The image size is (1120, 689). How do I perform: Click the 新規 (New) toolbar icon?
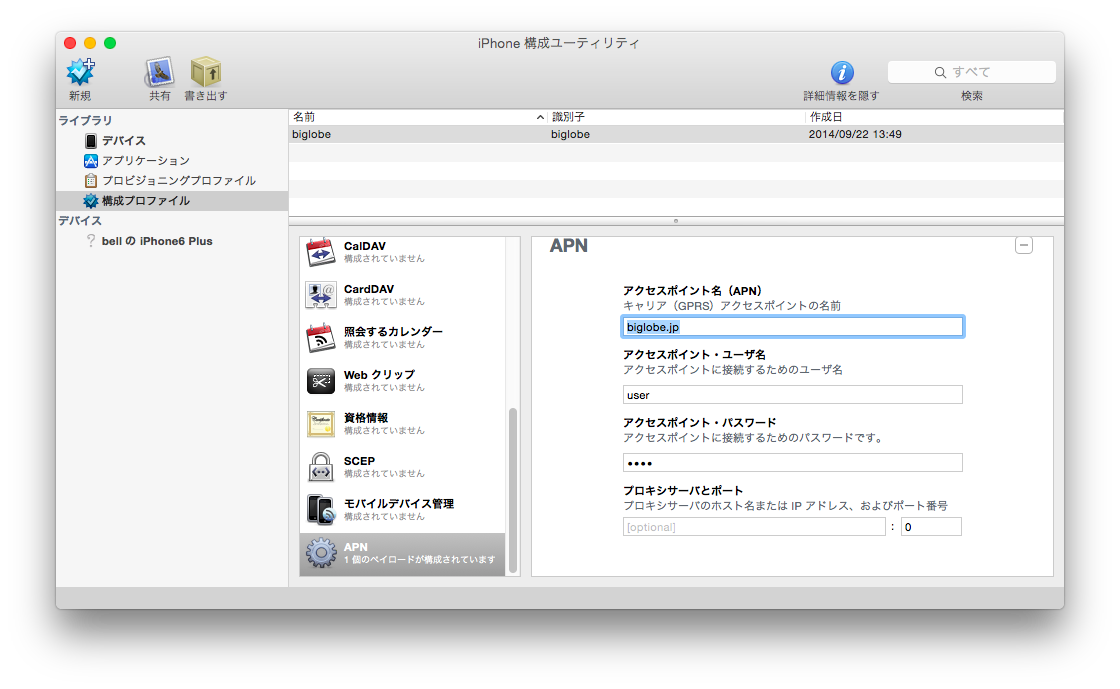[x=80, y=72]
